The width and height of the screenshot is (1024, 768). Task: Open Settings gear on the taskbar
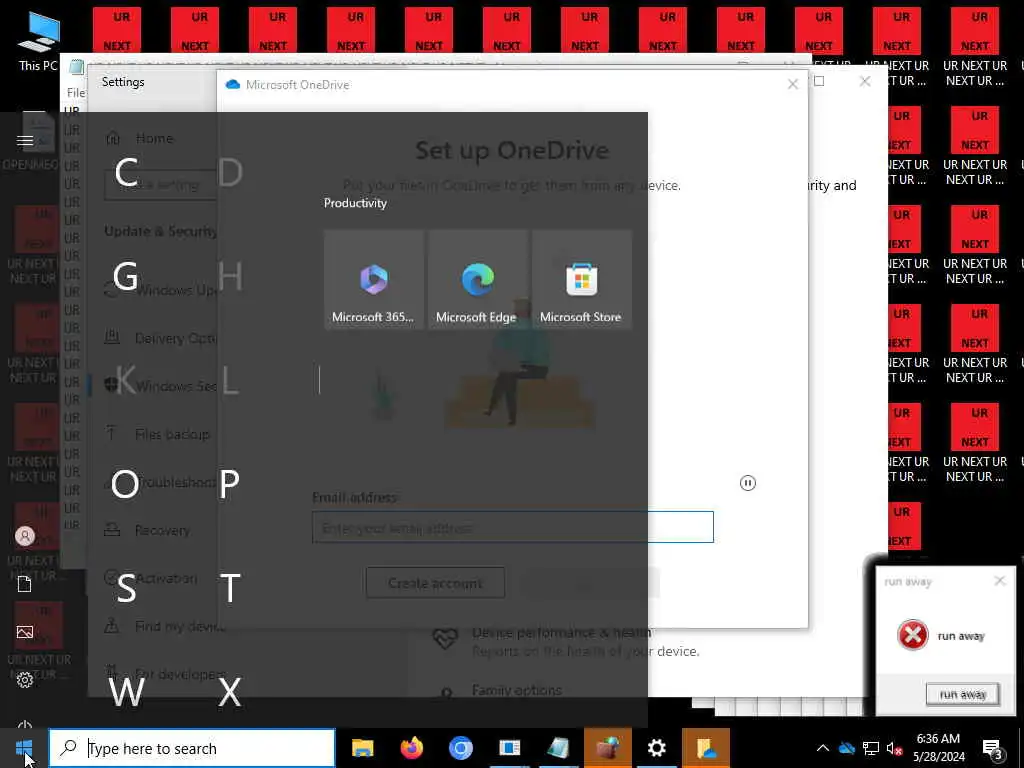656,748
